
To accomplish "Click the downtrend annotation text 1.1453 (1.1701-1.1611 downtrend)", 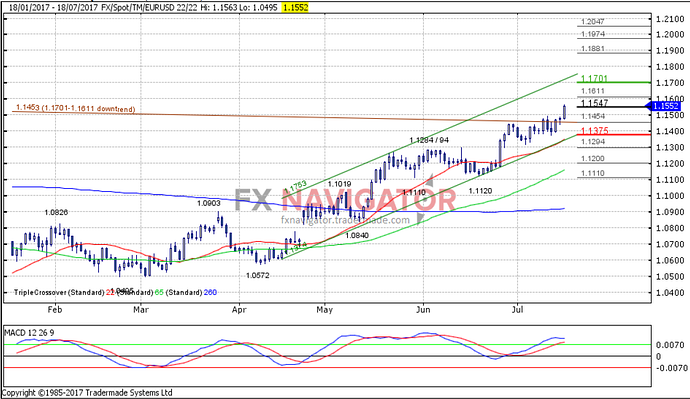I will coord(75,108).
